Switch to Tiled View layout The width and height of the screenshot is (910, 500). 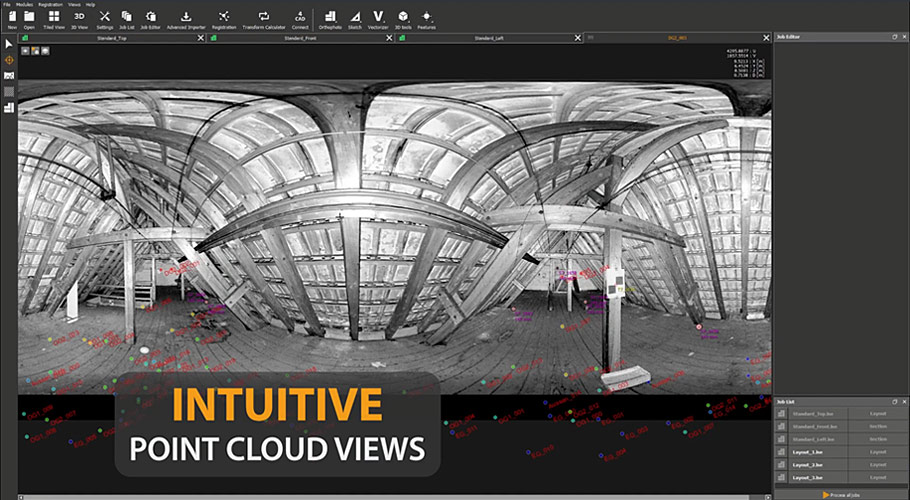click(x=53, y=19)
